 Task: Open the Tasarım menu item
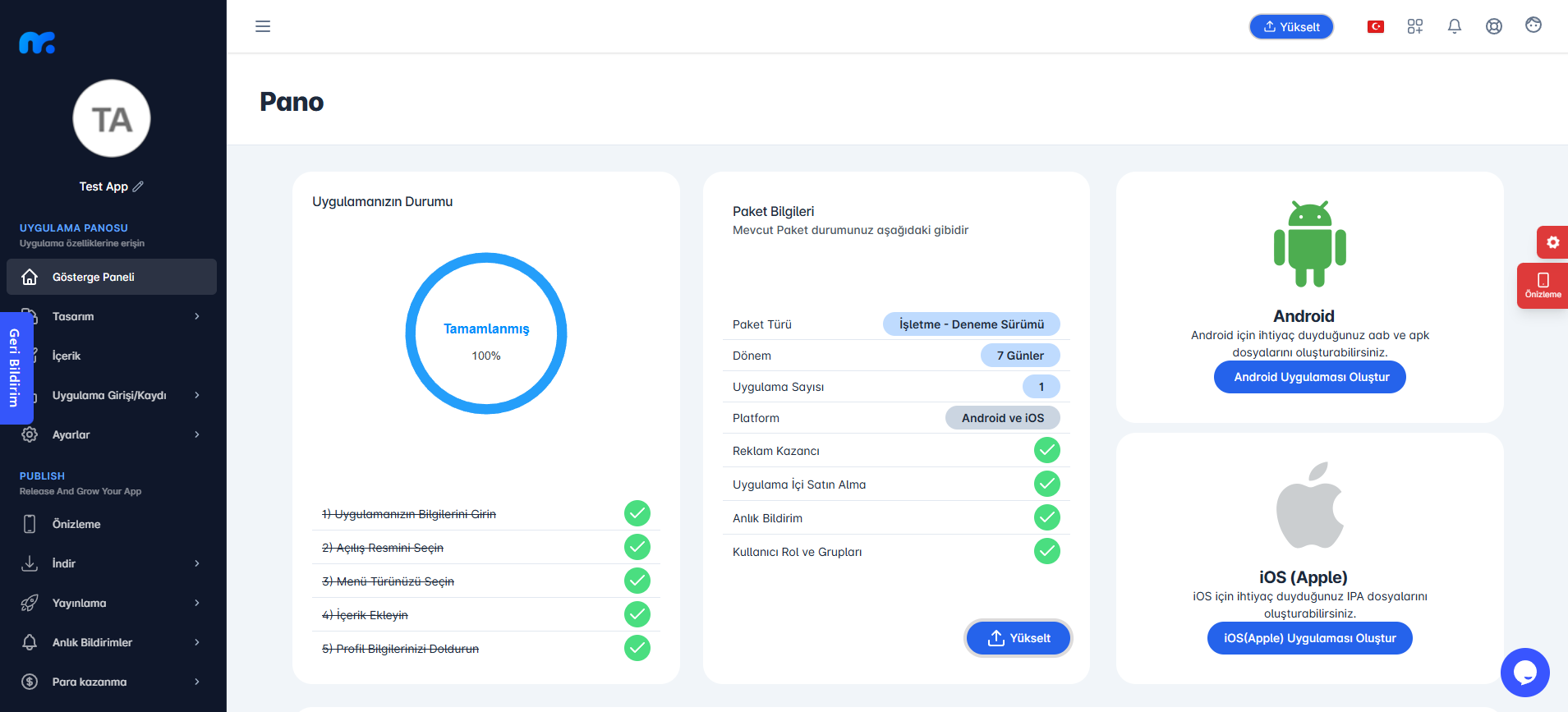point(112,316)
